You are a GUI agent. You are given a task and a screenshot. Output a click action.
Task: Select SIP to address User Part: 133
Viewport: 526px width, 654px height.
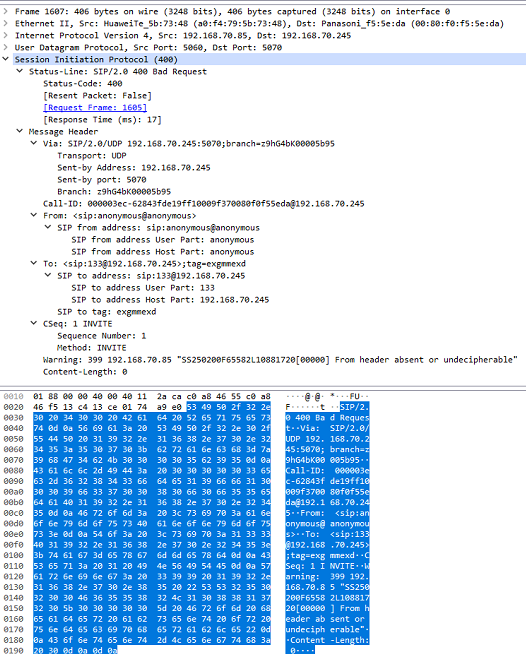143,288
